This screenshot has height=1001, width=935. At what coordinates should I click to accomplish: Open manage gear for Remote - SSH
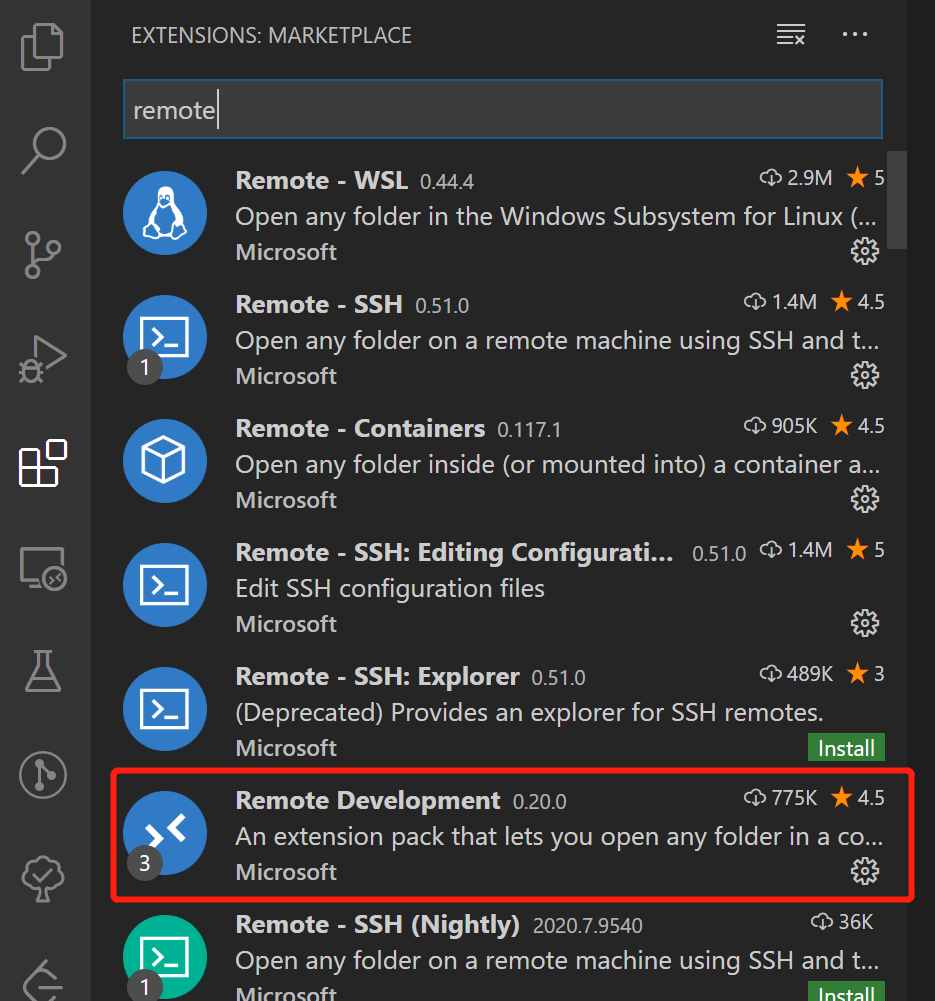point(865,375)
